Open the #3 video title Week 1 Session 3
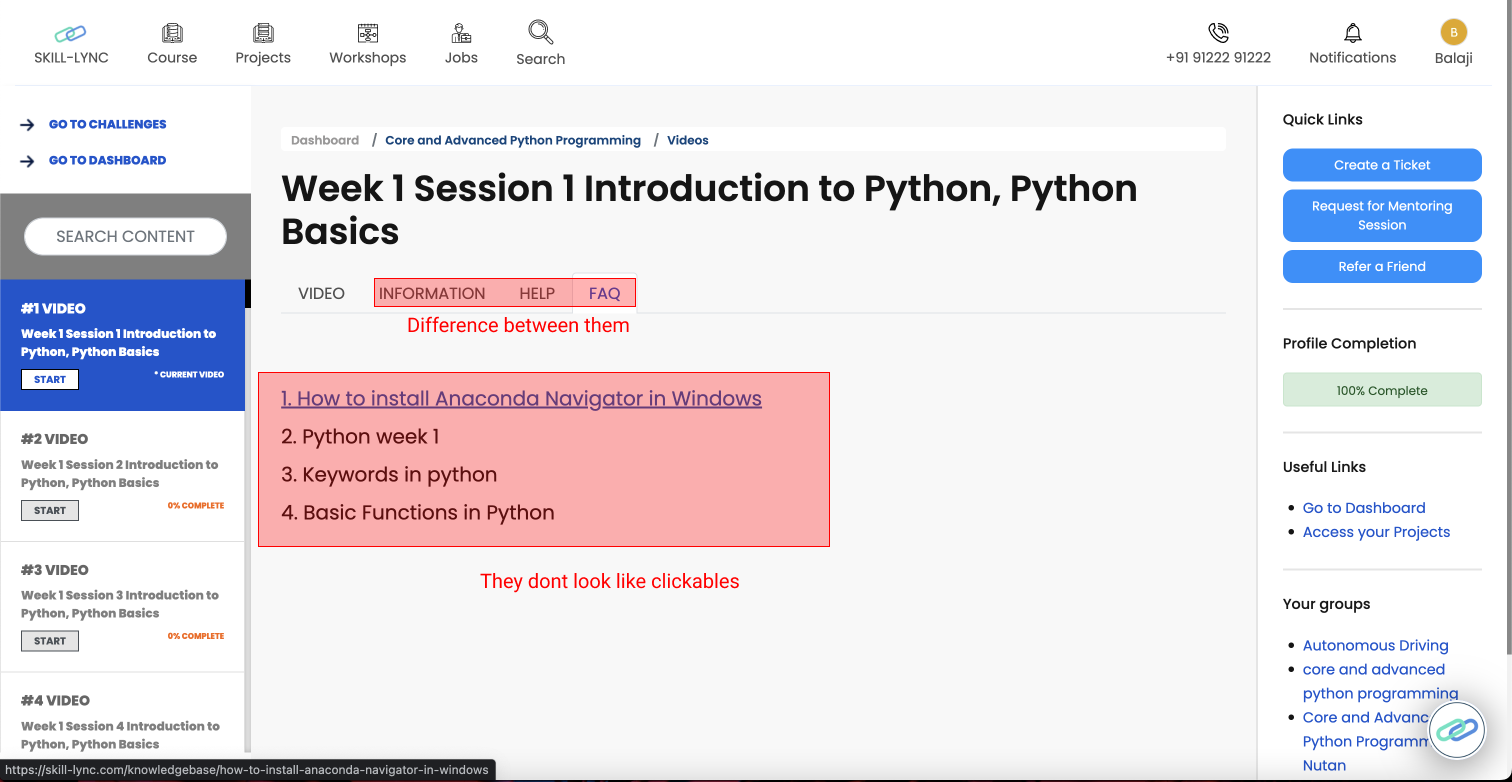The width and height of the screenshot is (1512, 782). (120, 604)
